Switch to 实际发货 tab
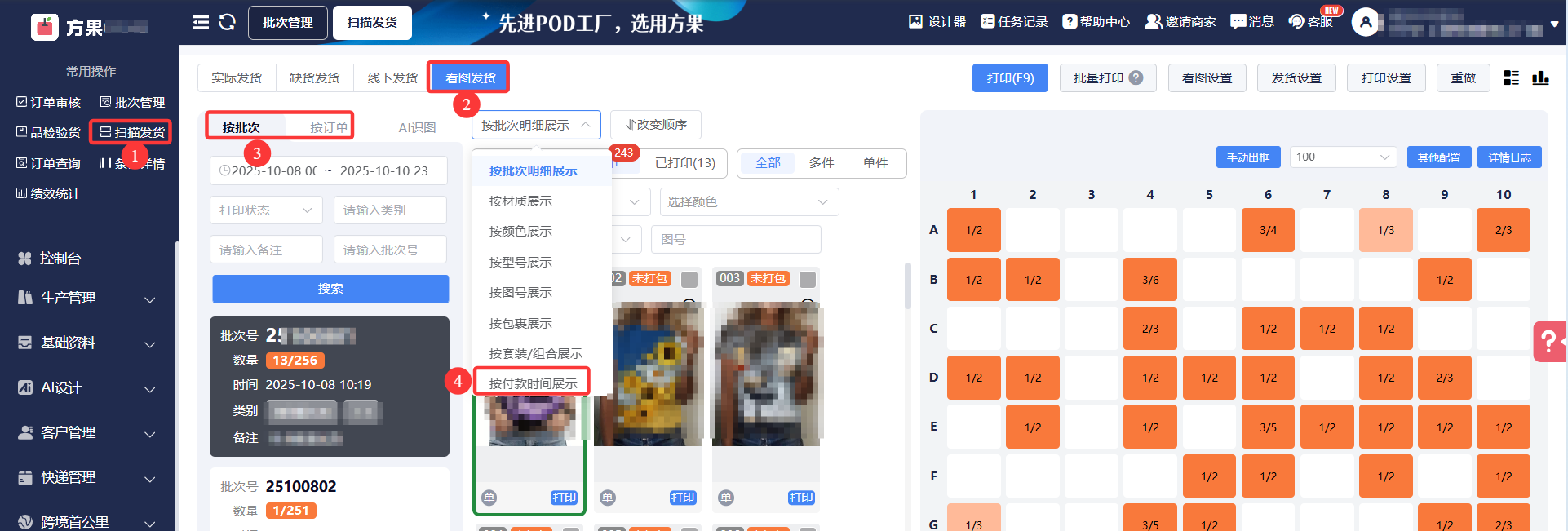The image size is (1568, 531). pyautogui.click(x=237, y=77)
